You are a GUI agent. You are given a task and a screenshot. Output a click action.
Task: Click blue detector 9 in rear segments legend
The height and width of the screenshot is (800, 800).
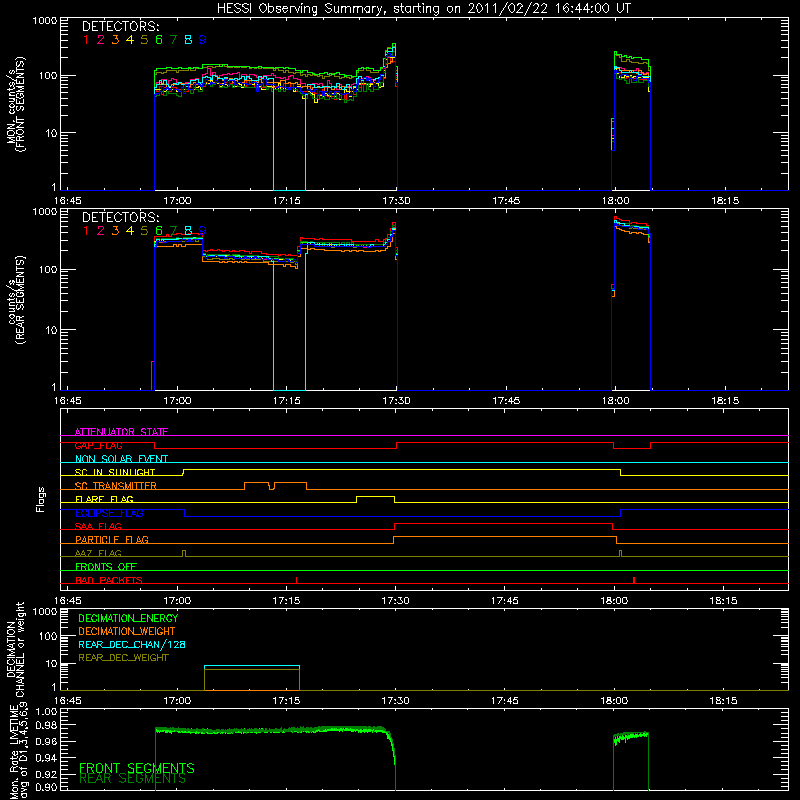pos(203,231)
